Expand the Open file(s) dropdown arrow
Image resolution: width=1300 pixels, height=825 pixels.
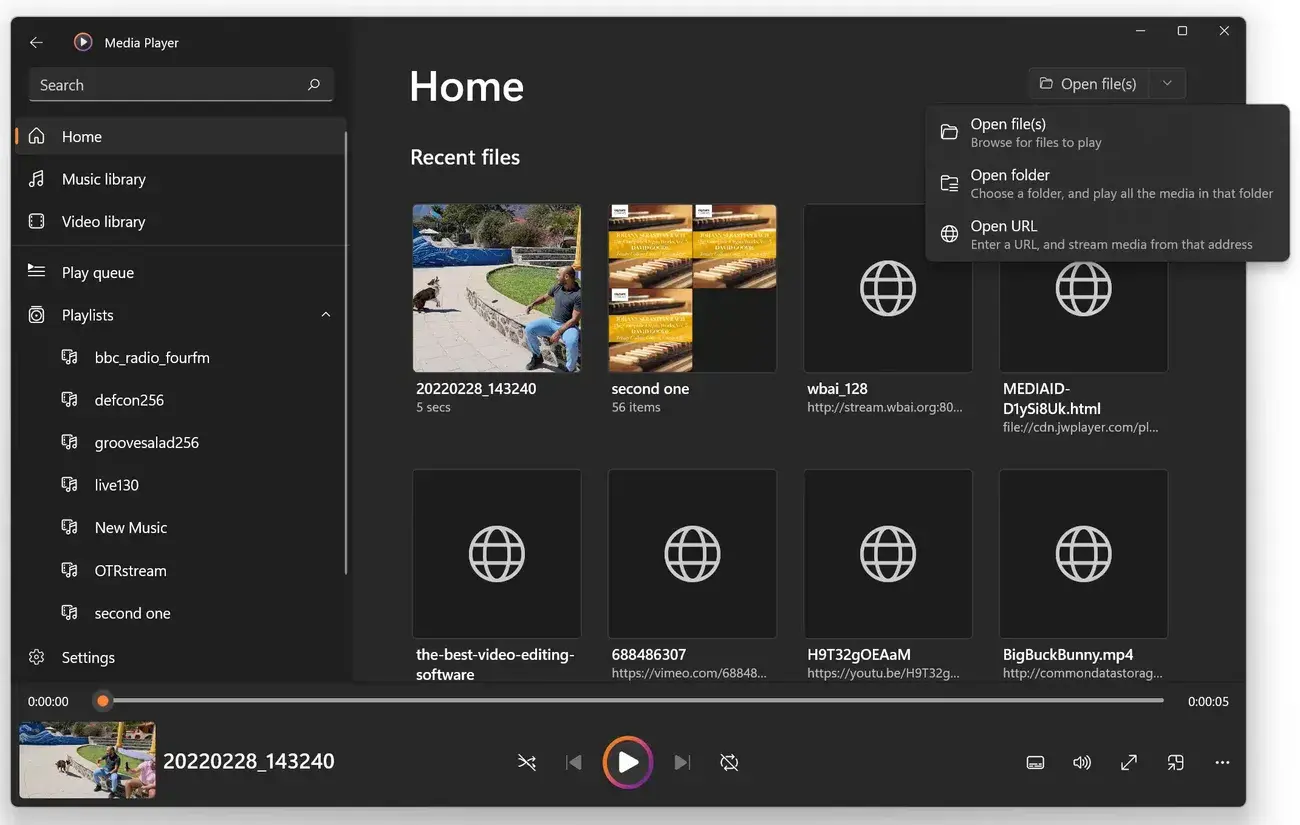pos(1166,83)
